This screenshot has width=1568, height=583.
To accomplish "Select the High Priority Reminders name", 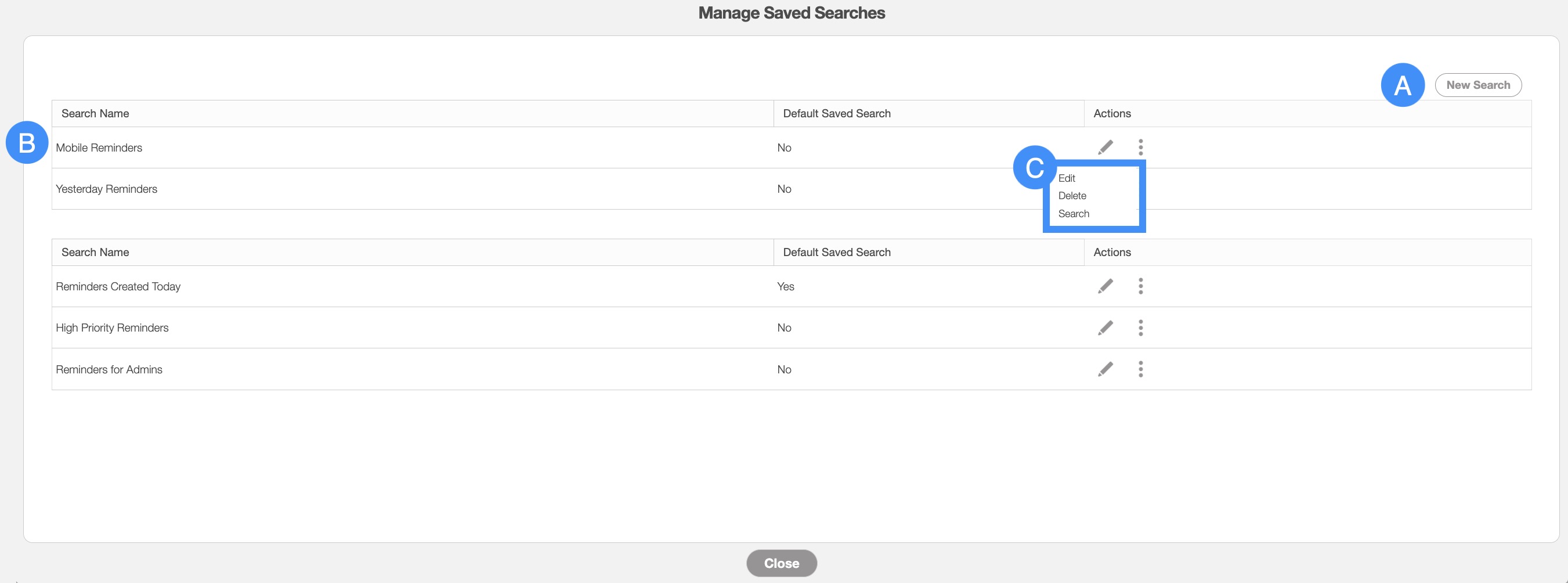I will [112, 328].
